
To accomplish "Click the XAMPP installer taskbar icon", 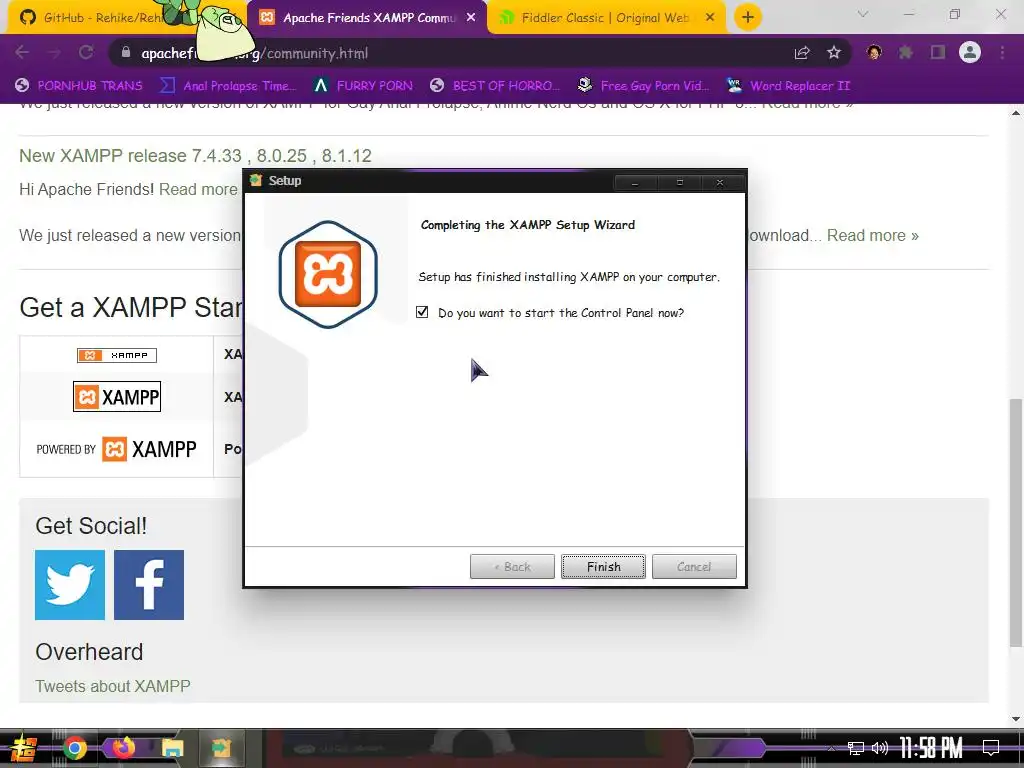I will point(221,748).
